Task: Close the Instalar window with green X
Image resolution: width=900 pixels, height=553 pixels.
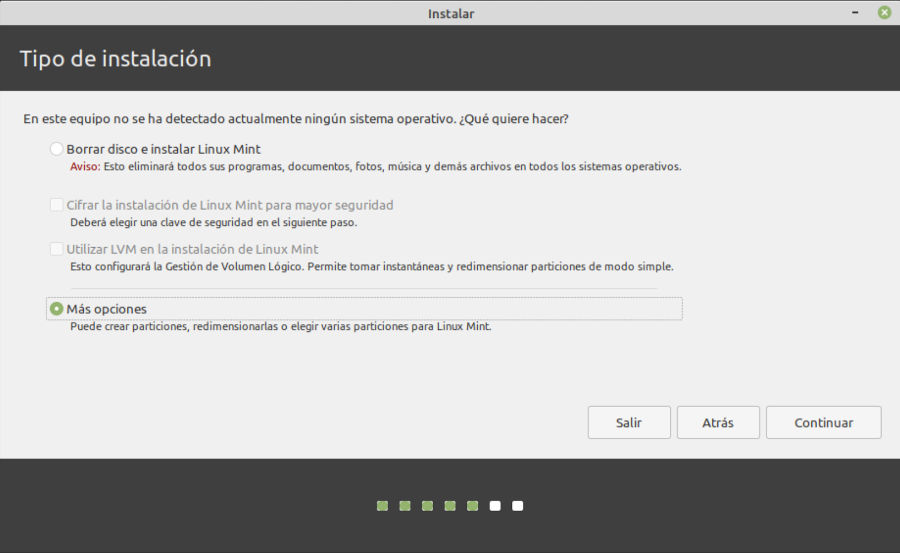Action: point(885,12)
